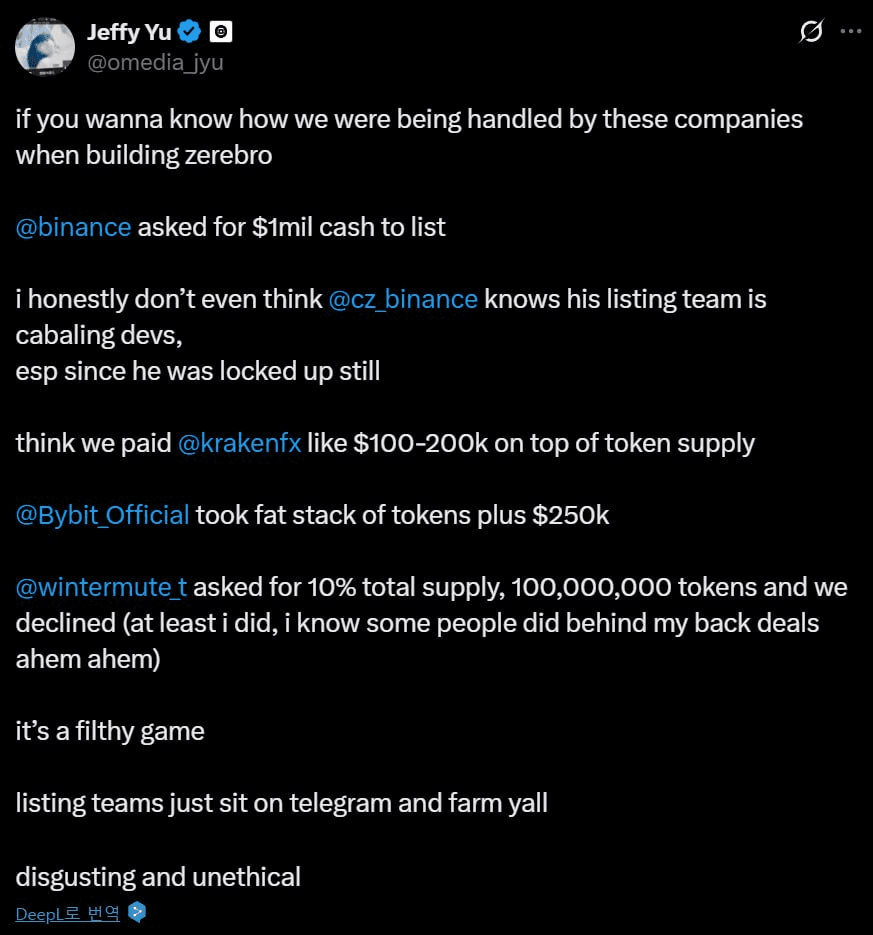Click the "disgusting and unethical" text
Screen dimensions: 873x935
point(158,877)
